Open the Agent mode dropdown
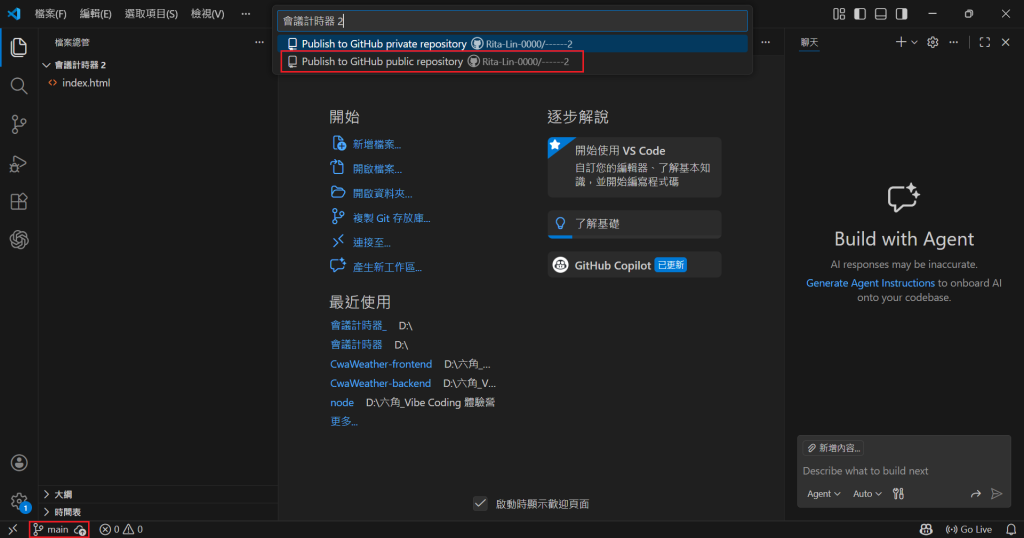Image resolution: width=1024 pixels, height=538 pixels. [824, 493]
